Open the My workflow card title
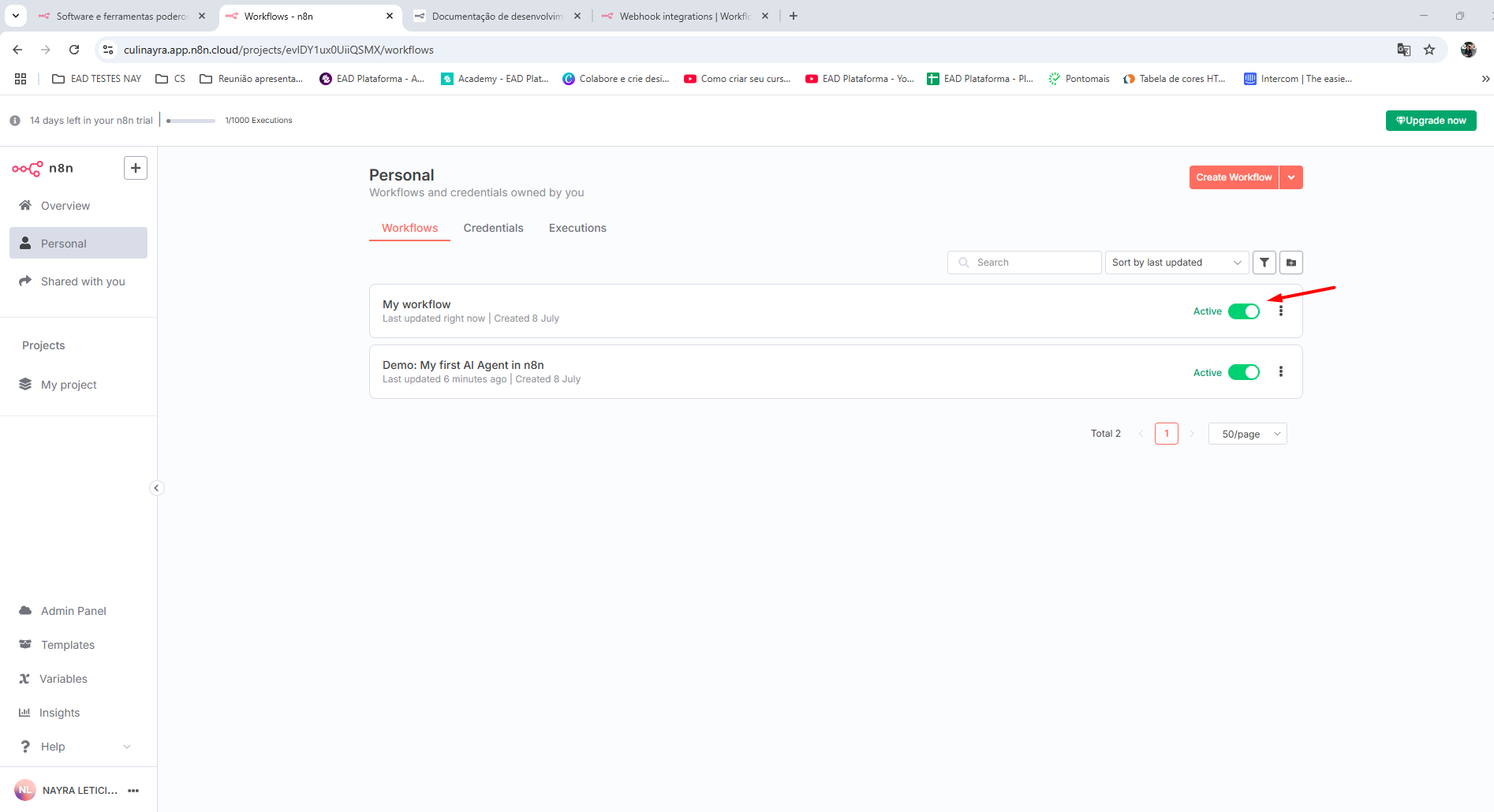1494x812 pixels. [x=416, y=304]
